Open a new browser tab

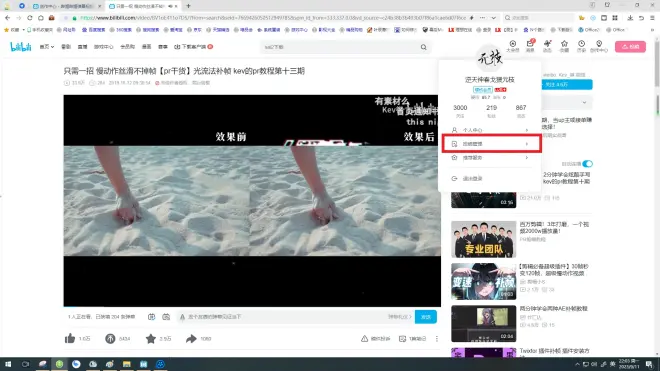coord(188,6)
